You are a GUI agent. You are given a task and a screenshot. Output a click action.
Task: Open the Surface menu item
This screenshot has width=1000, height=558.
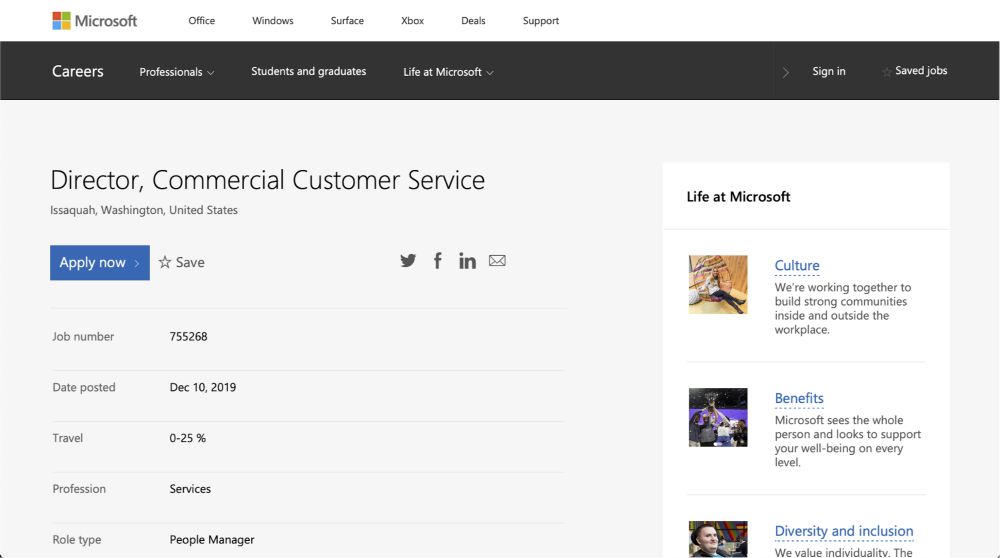tap(348, 20)
